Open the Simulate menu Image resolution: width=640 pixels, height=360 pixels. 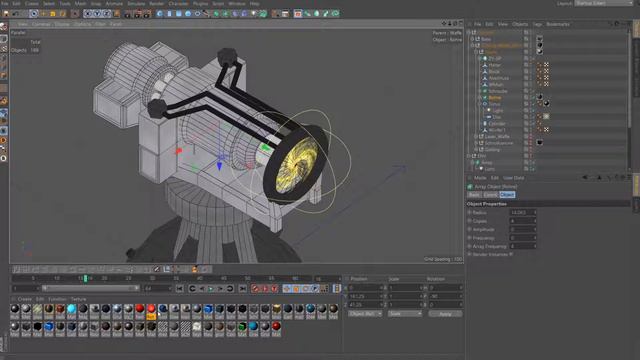point(136,3)
